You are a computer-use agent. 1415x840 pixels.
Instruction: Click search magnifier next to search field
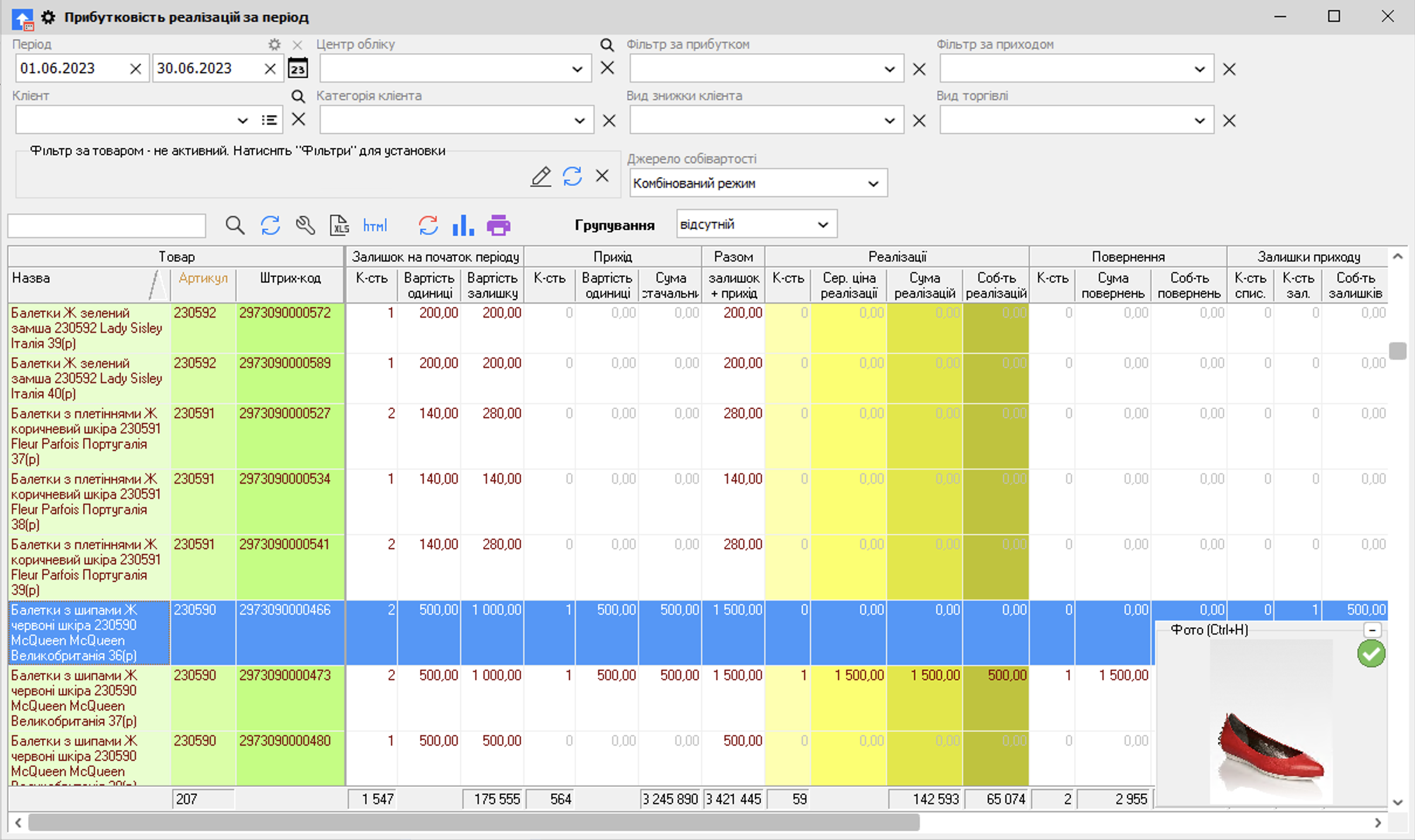[235, 225]
